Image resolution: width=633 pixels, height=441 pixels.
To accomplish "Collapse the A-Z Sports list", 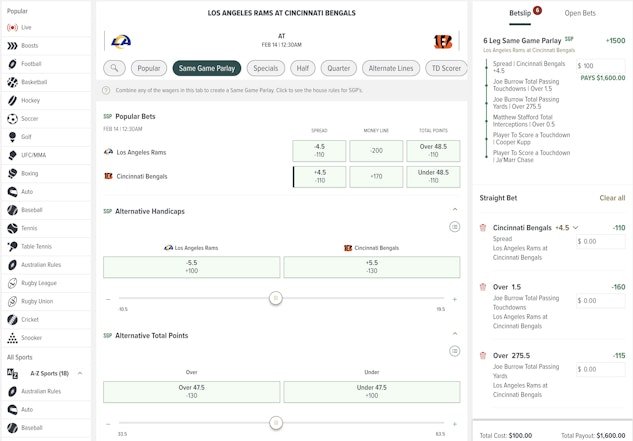I will [80, 373].
